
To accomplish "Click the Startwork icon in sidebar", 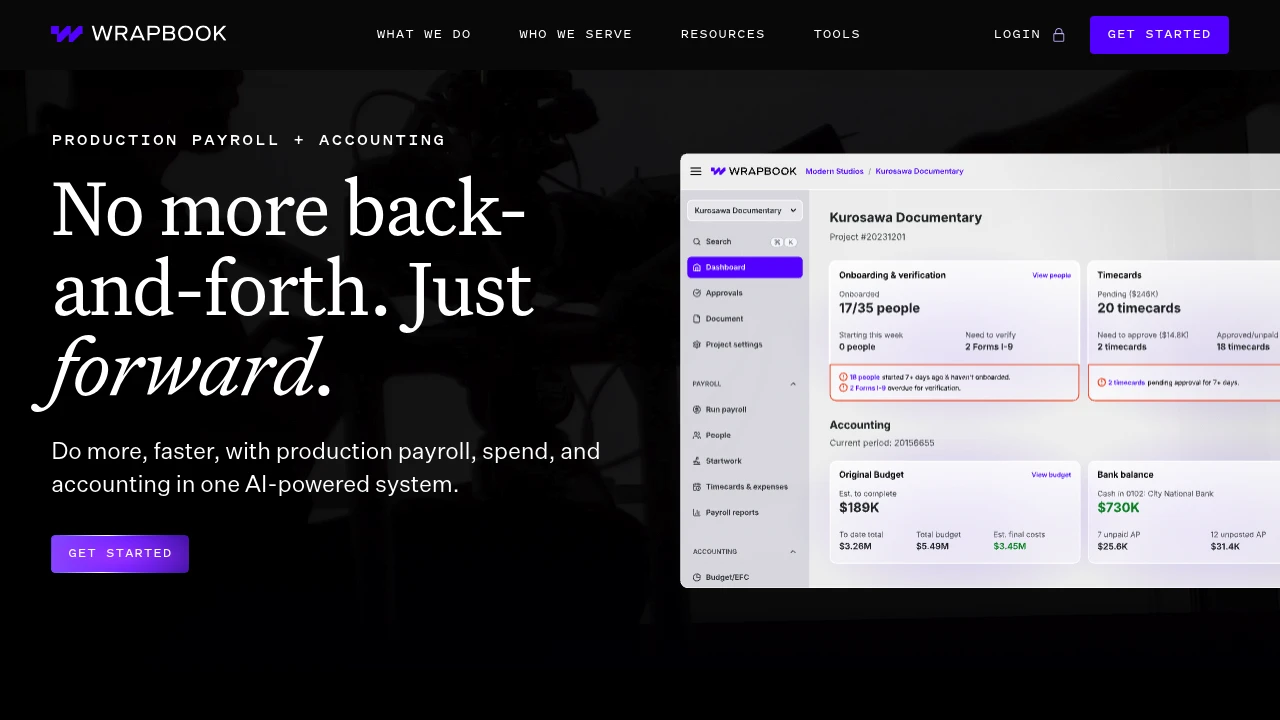I will coord(697,461).
